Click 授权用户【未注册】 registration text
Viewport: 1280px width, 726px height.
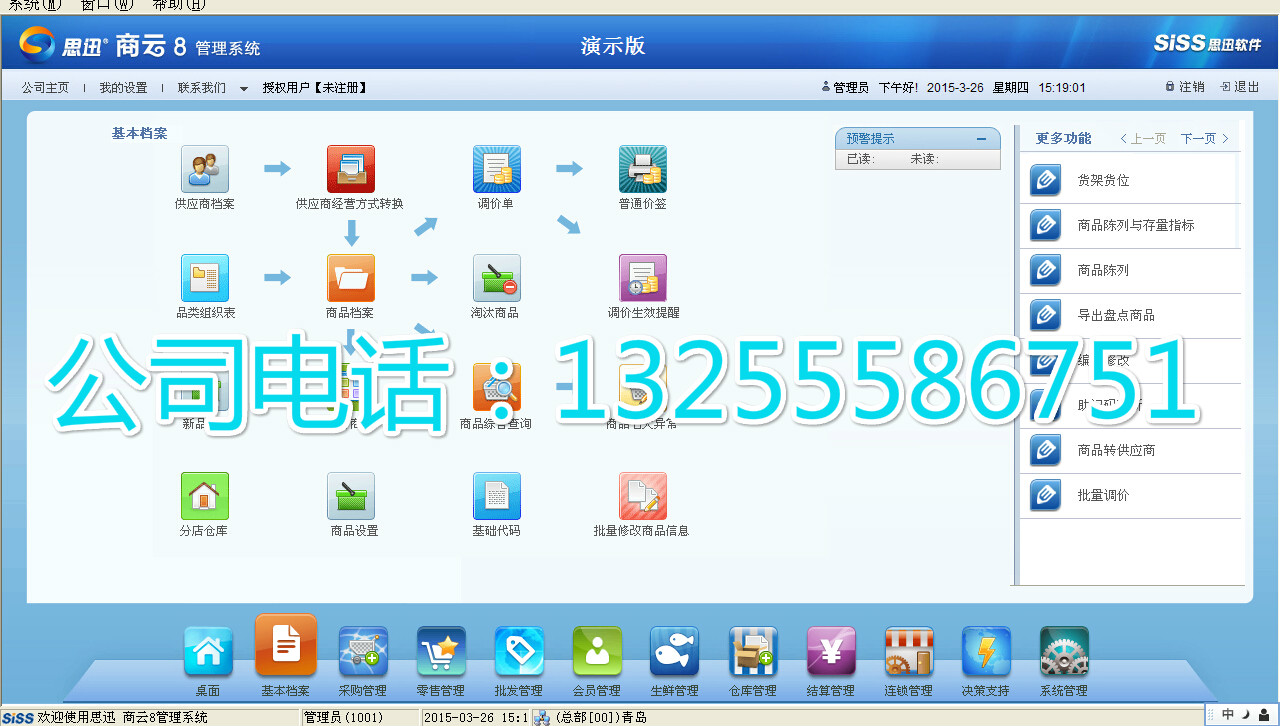point(315,88)
